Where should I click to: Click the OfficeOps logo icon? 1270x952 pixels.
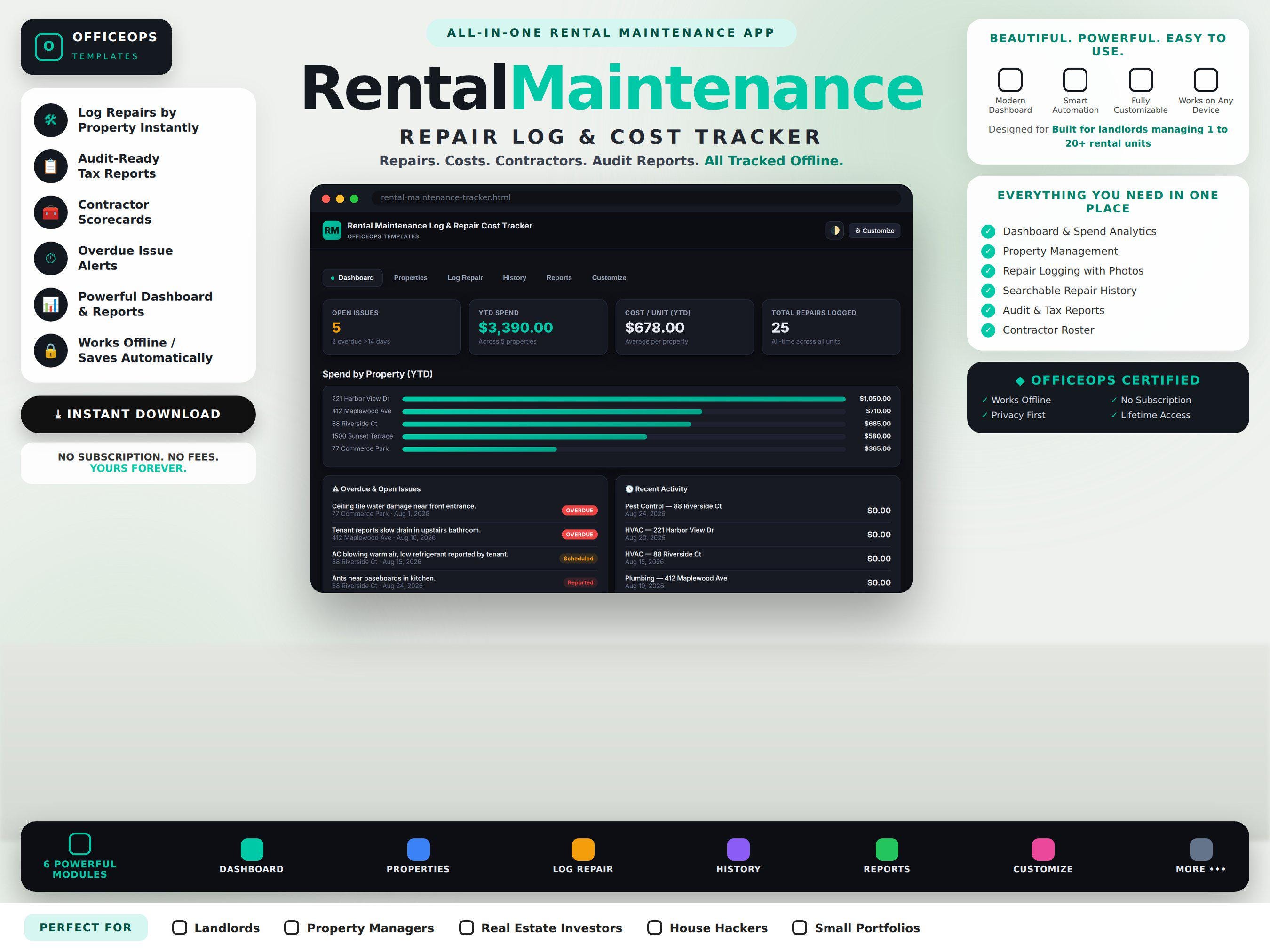click(49, 47)
